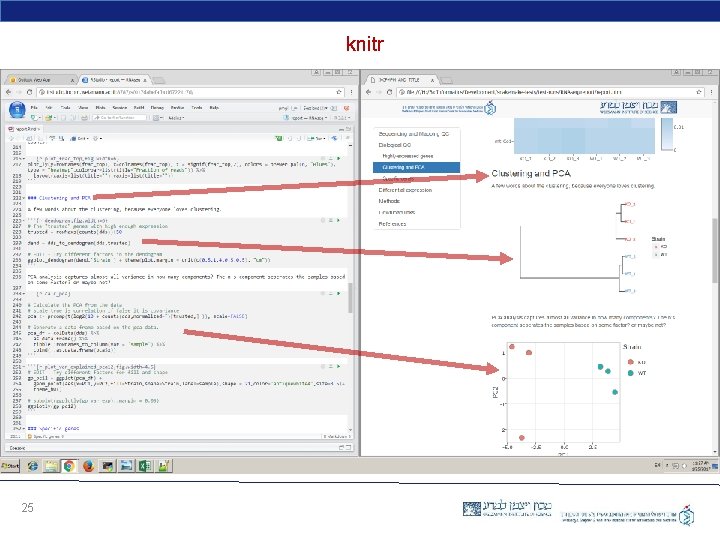Toggle the KO legend swatch in the PCA plot
The height and width of the screenshot is (540, 720).
pyautogui.click(x=631, y=362)
